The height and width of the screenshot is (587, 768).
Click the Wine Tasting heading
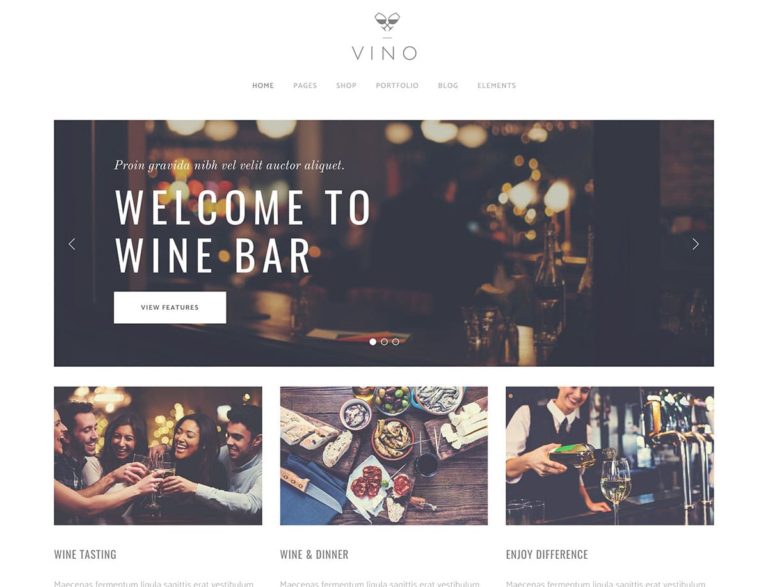(85, 555)
